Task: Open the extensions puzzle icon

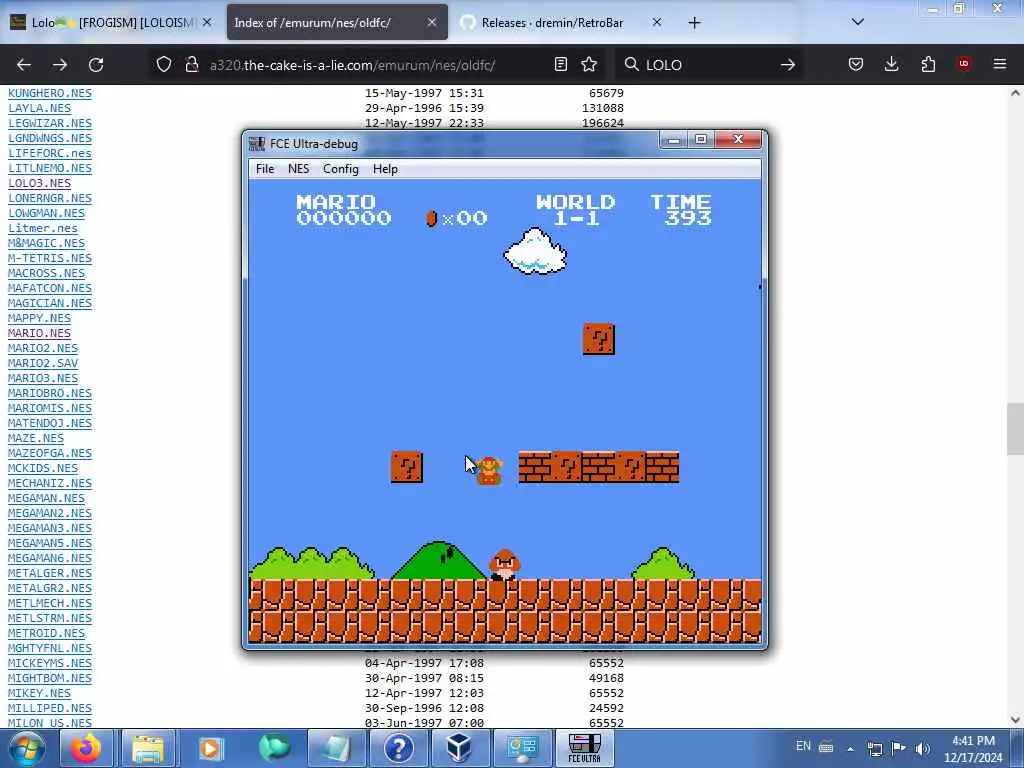Action: pyautogui.click(x=928, y=64)
